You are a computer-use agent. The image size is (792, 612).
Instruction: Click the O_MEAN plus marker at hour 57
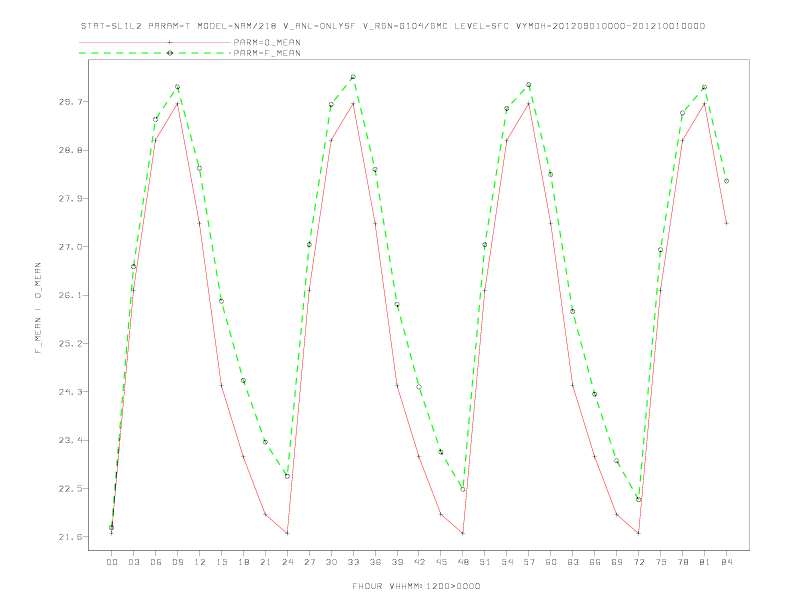[529, 104]
